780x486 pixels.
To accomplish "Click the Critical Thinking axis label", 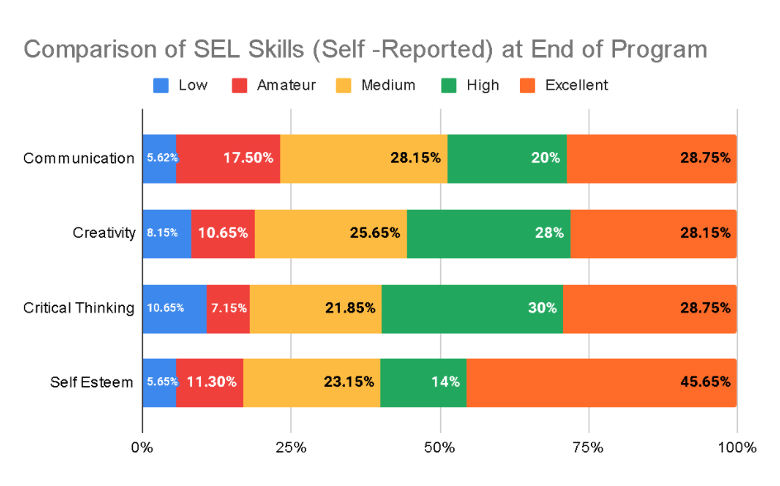I will (79, 307).
